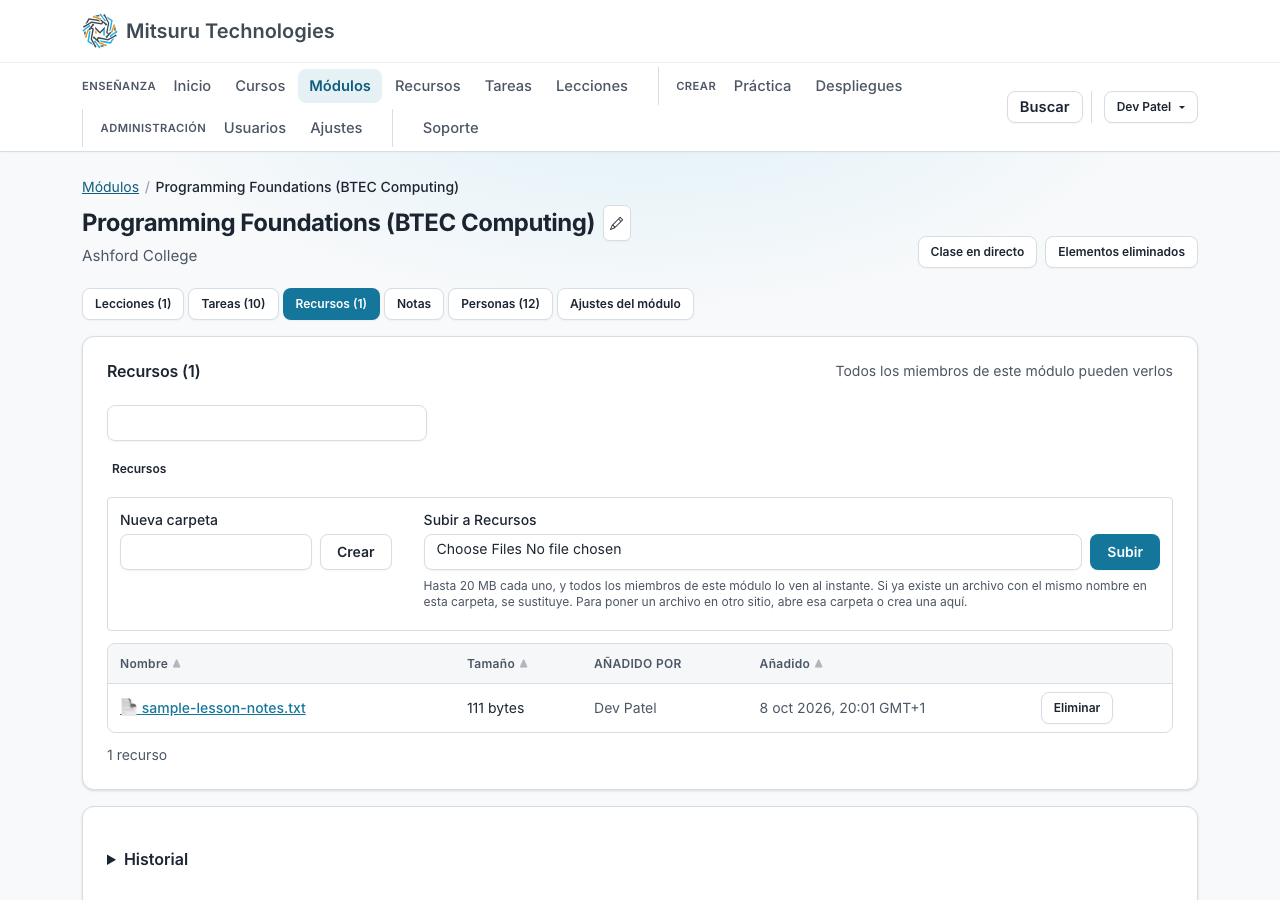Click the pencil edit icon beside module title

[x=617, y=223]
